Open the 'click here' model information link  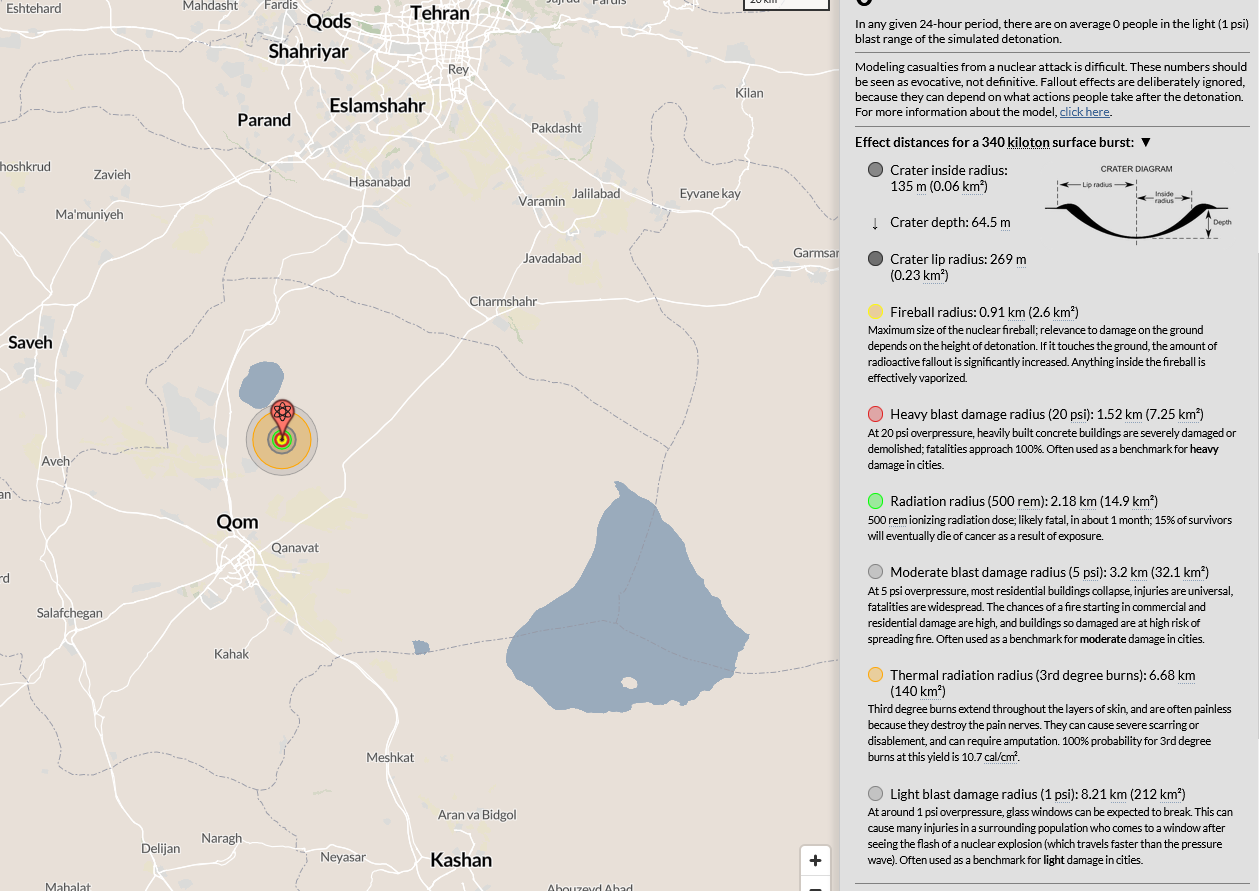coord(1085,112)
